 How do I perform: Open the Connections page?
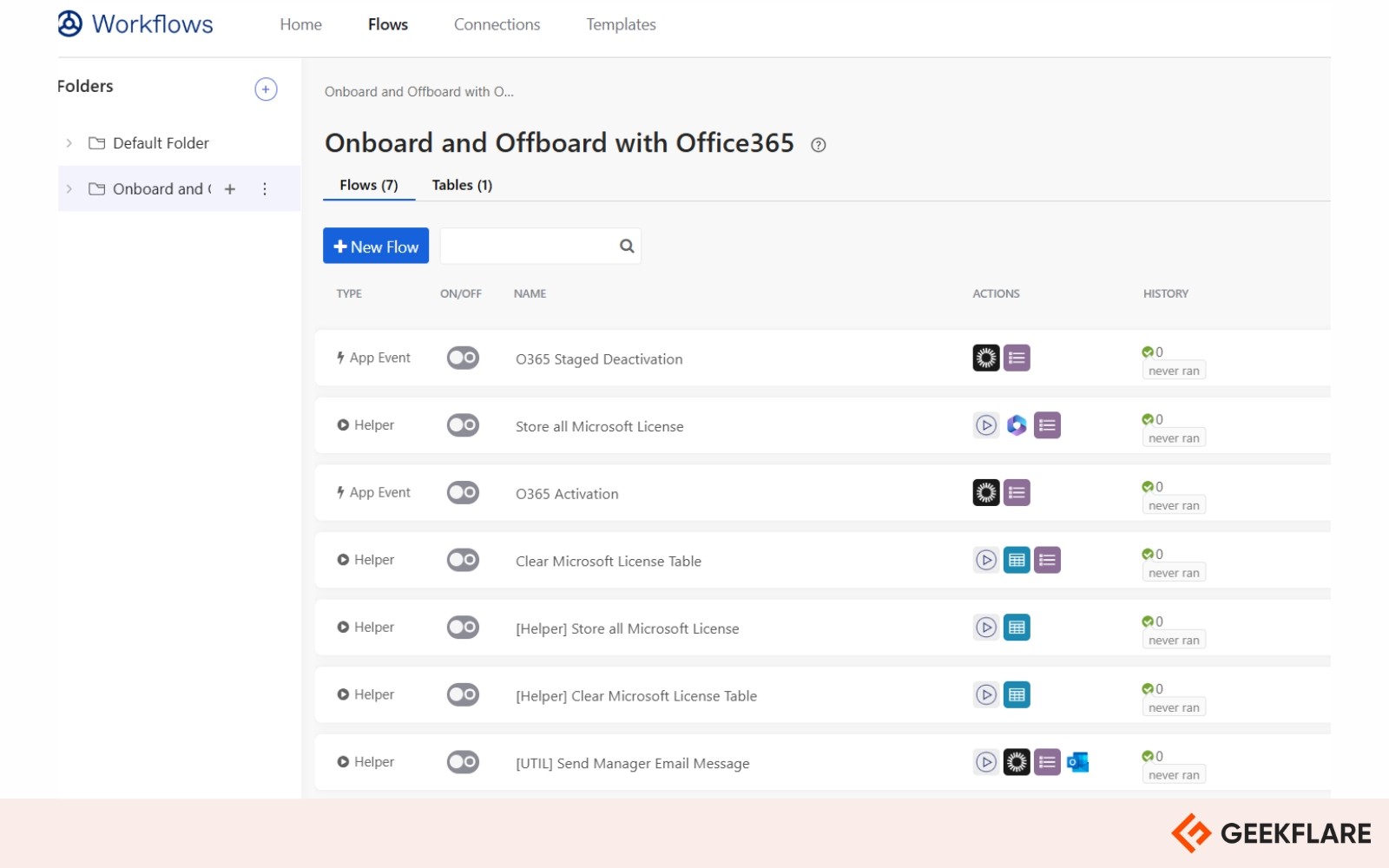pos(497,24)
